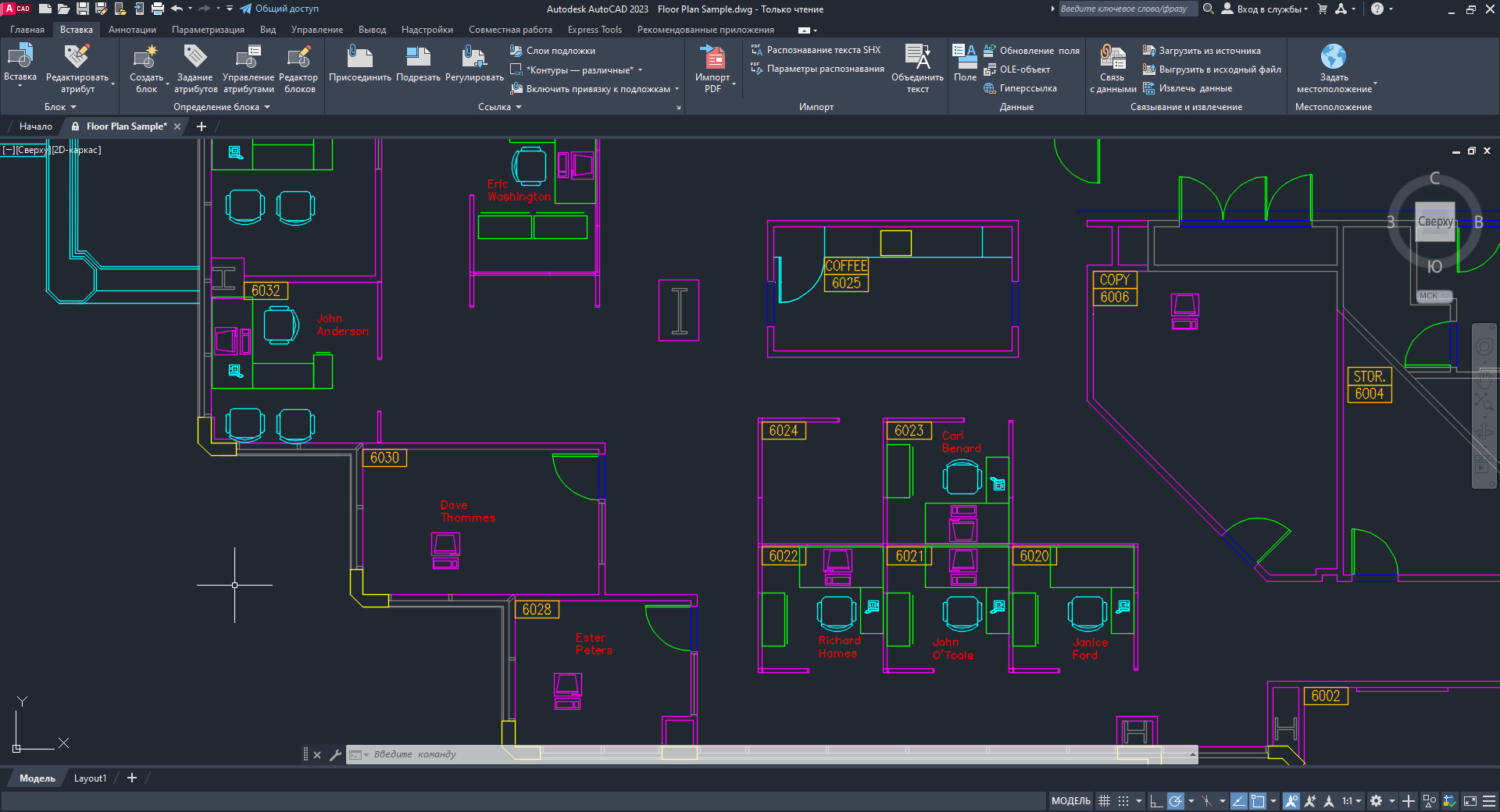The width and height of the screenshot is (1500, 812).
Task: Open the Layout1 tab
Action: pos(90,778)
